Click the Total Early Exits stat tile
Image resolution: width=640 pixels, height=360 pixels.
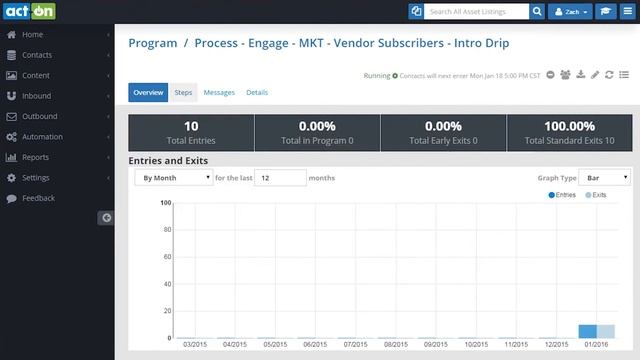pyautogui.click(x=443, y=133)
